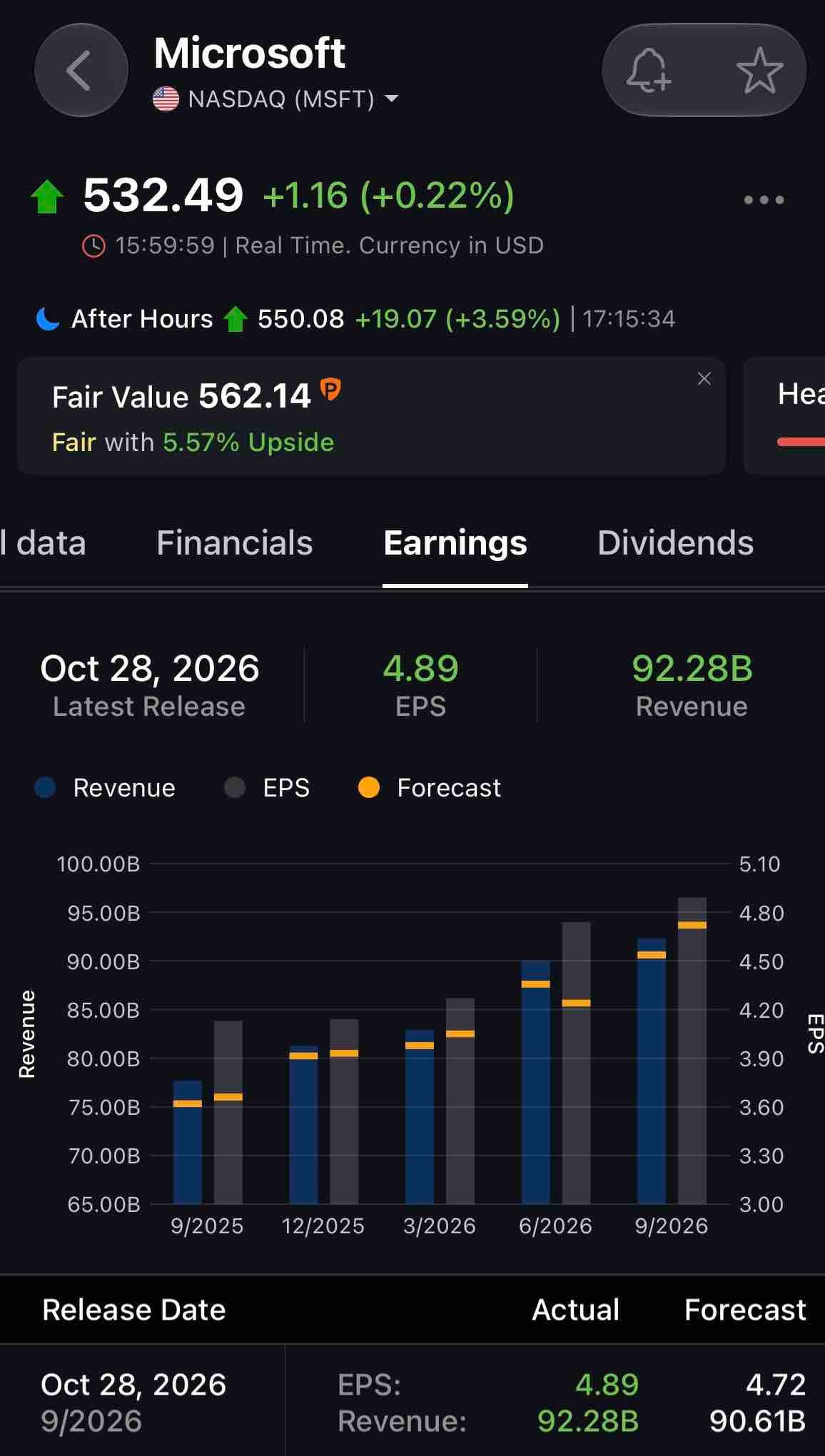The height and width of the screenshot is (1456, 825).
Task: Select the Earnings tab
Action: [455, 543]
